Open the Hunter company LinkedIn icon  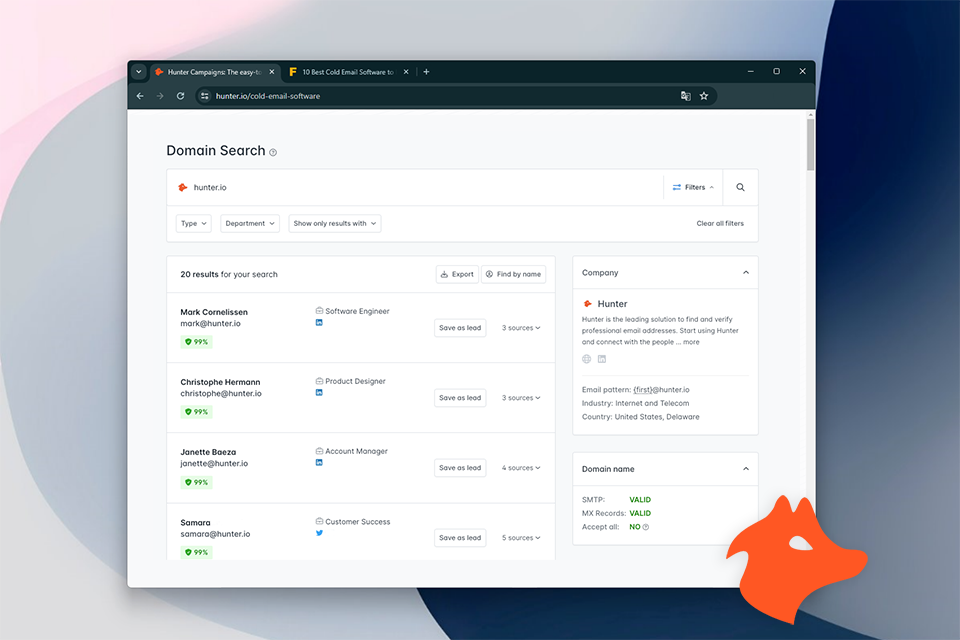(x=602, y=359)
